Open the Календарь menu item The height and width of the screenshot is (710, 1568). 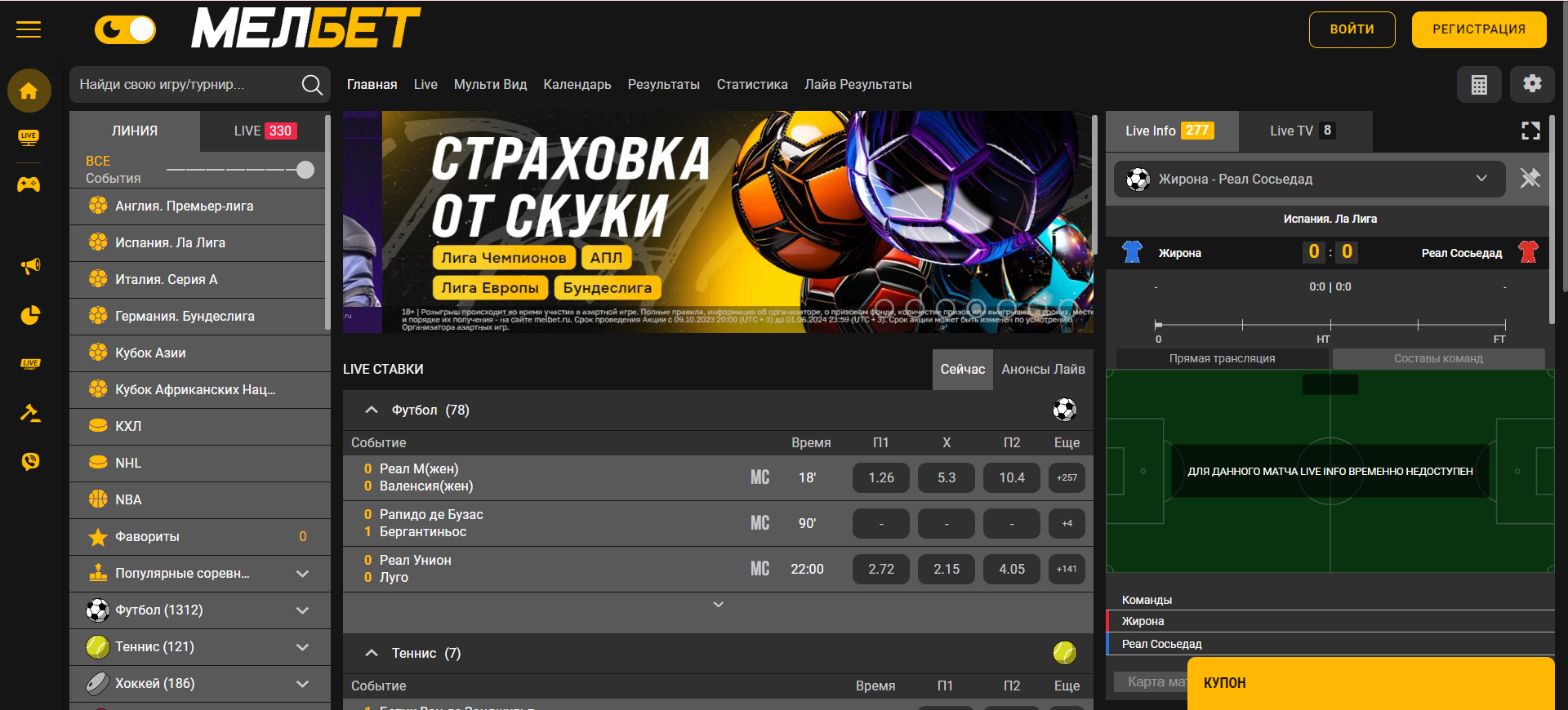577,85
